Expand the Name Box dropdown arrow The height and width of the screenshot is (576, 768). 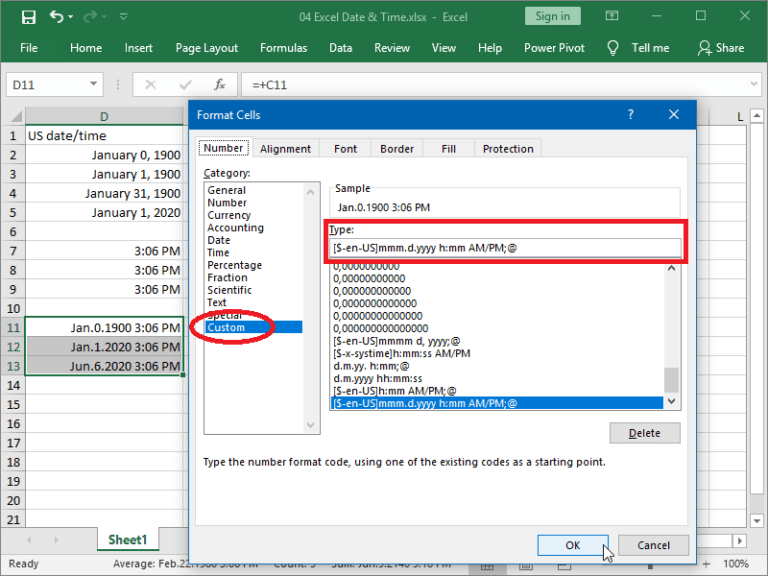click(x=93, y=84)
